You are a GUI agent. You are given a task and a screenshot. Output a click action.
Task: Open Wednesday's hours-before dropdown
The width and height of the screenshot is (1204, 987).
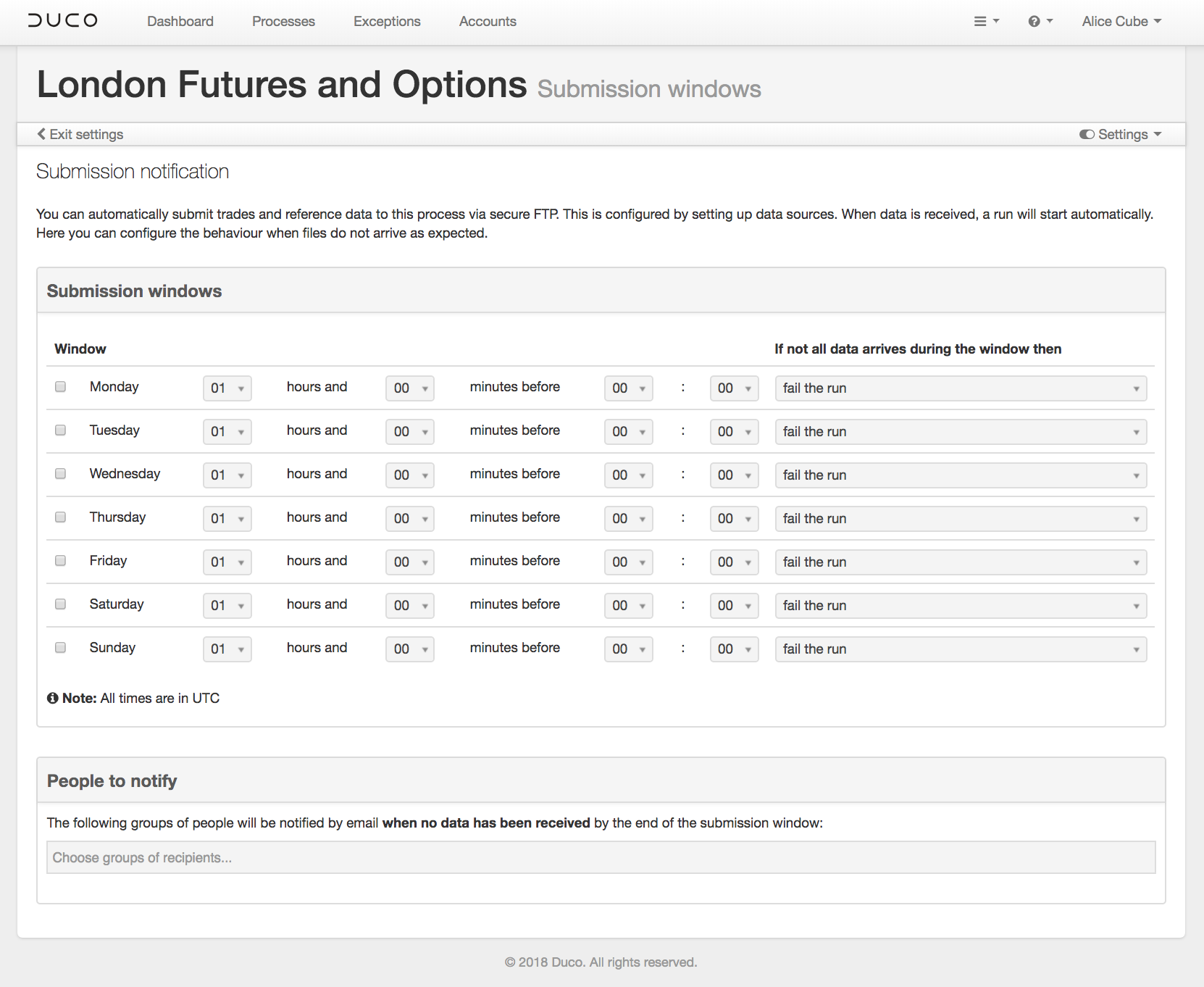coord(227,475)
